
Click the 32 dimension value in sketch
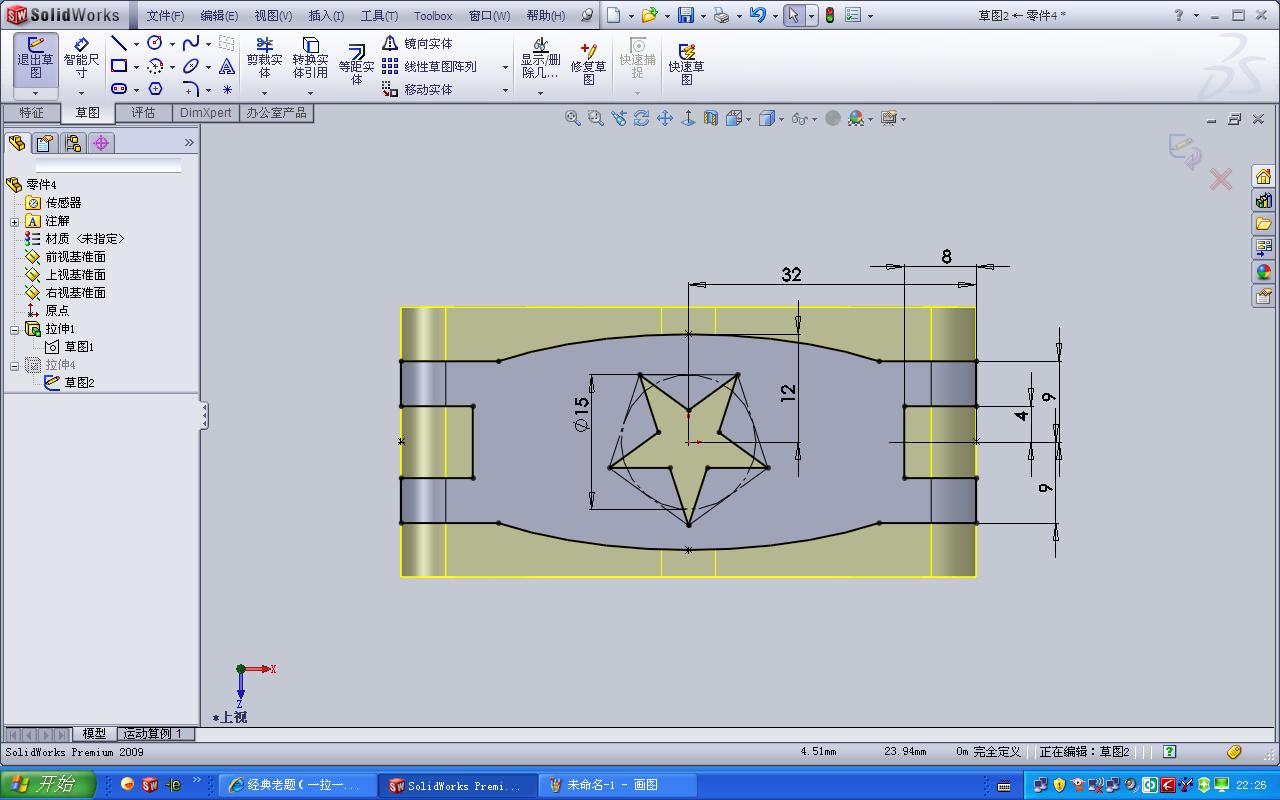[791, 274]
